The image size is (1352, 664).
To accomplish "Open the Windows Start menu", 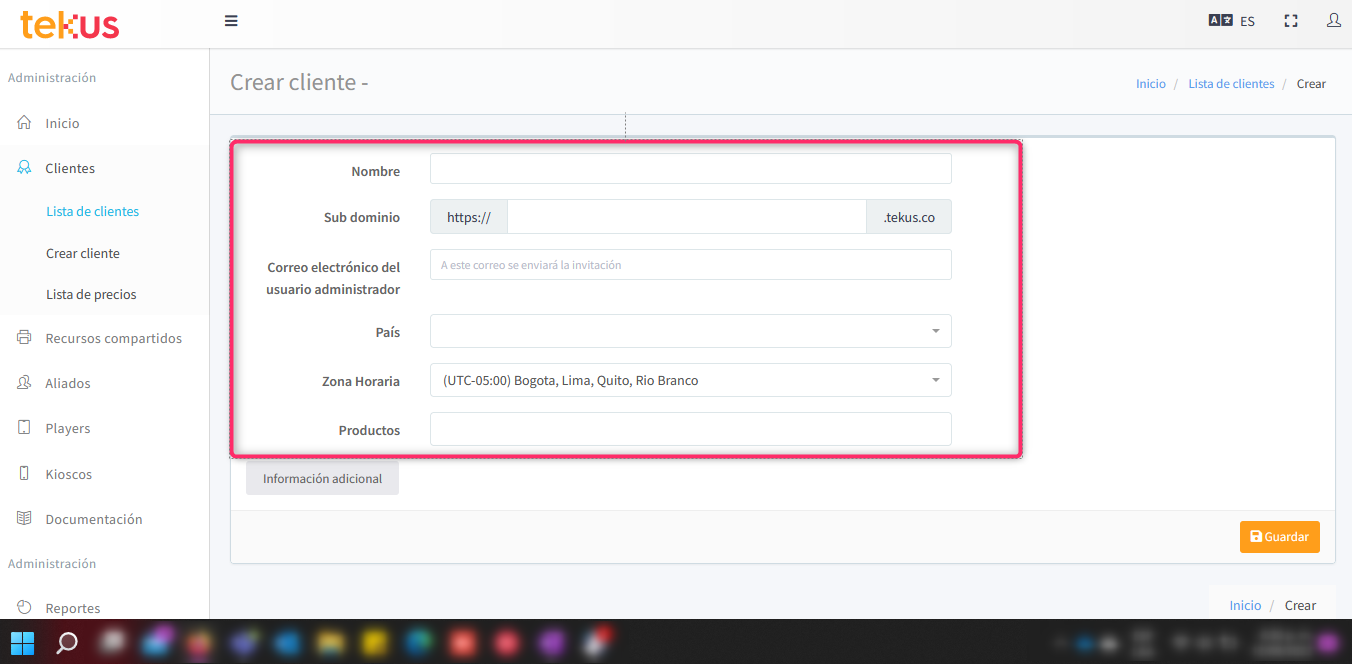I will 22,642.
